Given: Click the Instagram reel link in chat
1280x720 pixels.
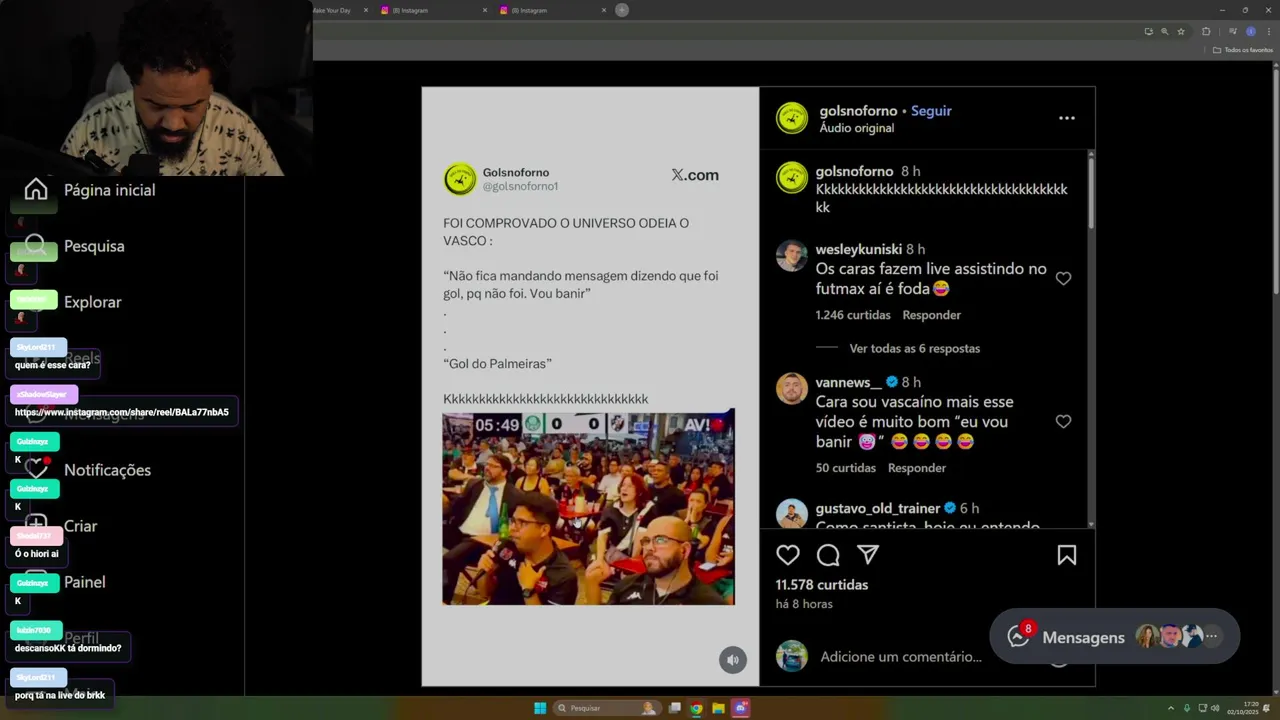Looking at the screenshot, I should click(x=122, y=412).
